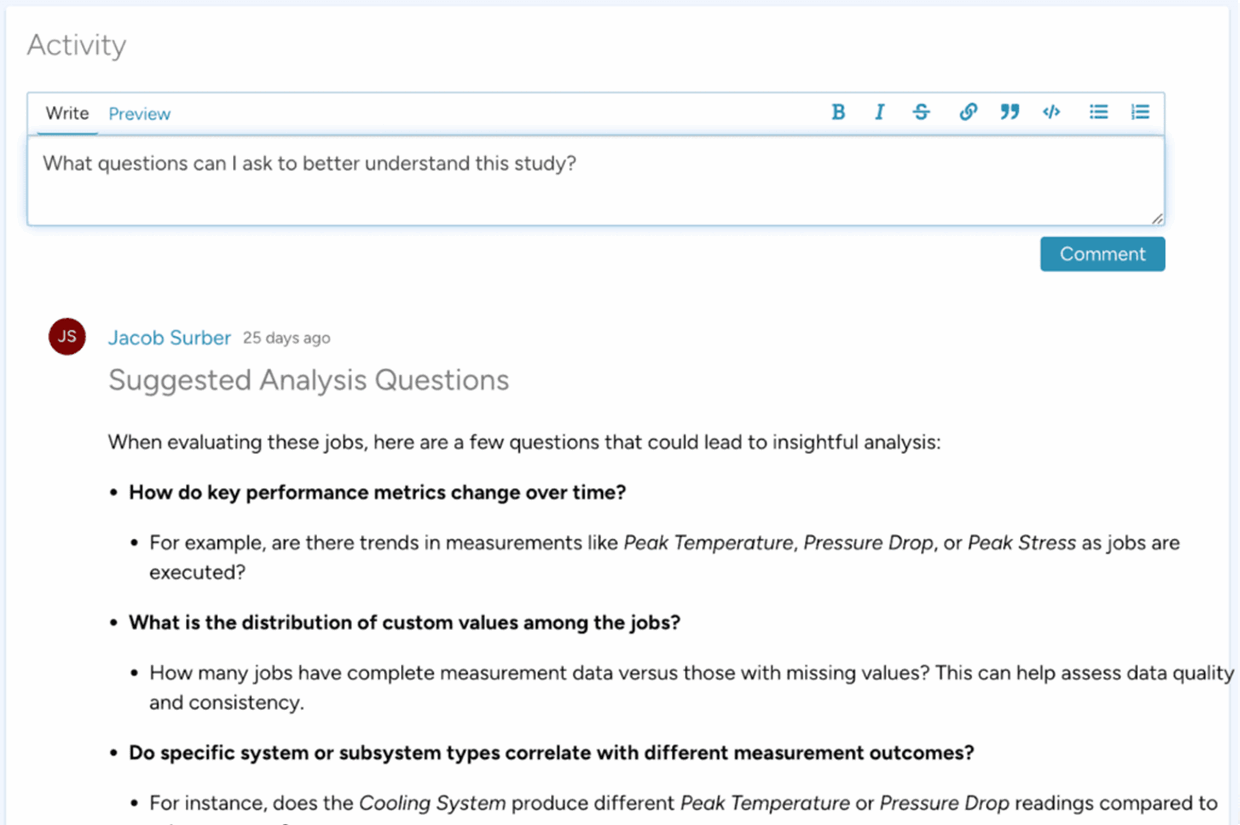The width and height of the screenshot is (1240, 825).
Task: Open Jacob Surber's profile link
Action: [169, 337]
